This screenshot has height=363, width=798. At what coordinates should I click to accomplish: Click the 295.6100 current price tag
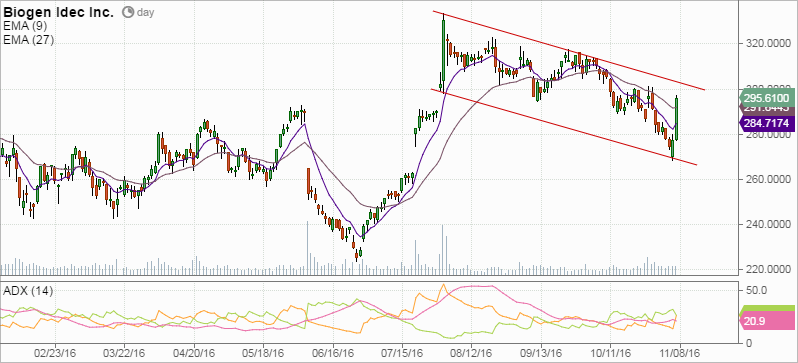(766, 98)
